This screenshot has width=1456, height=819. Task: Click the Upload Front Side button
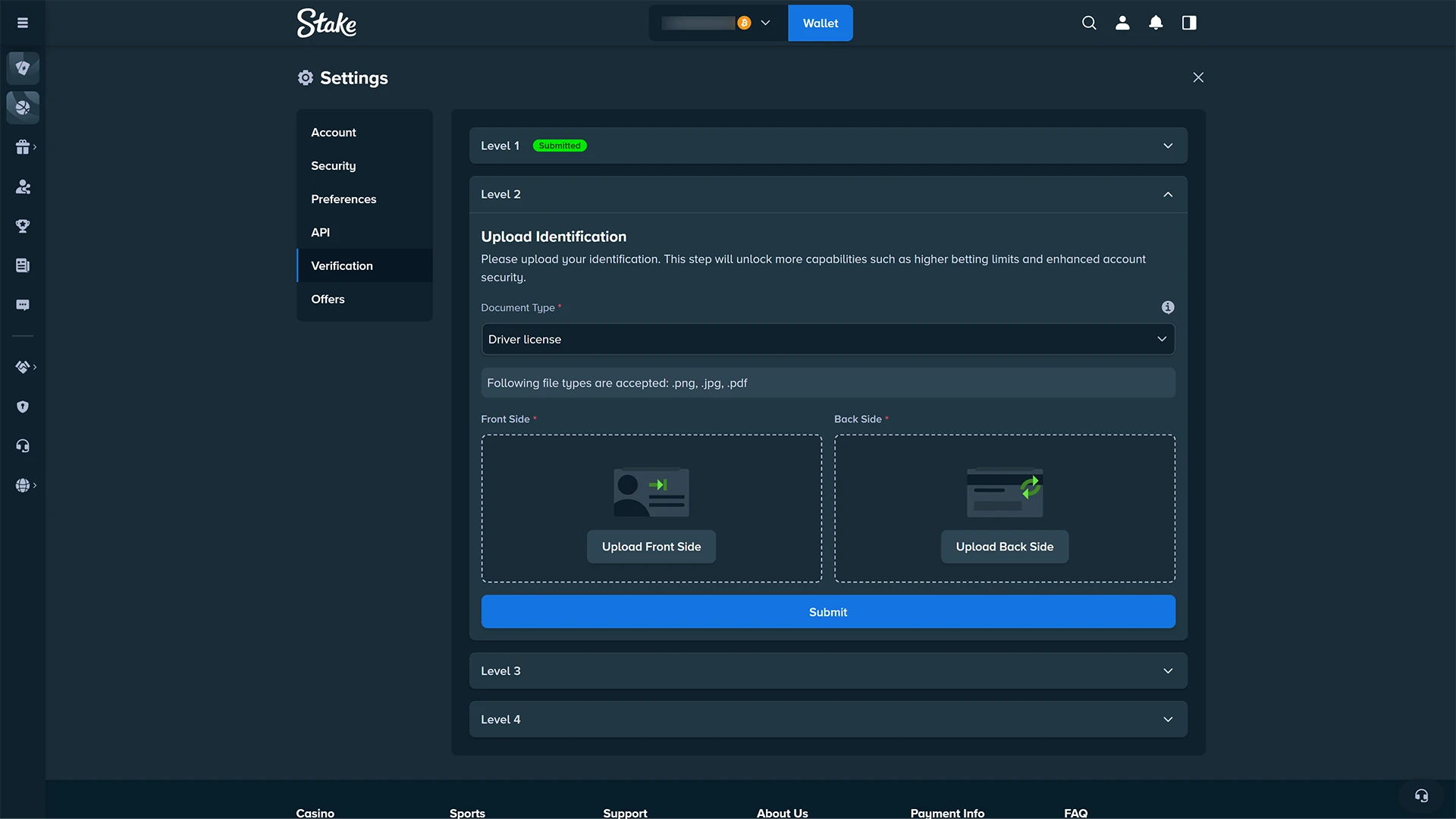pos(651,547)
